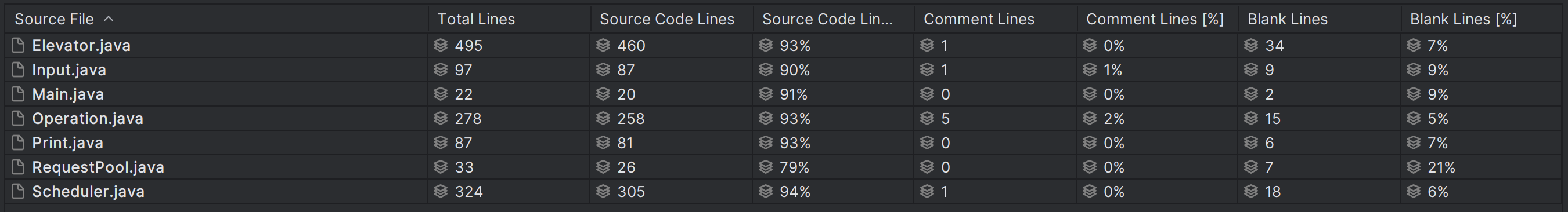Screen dimensions: 1568x212
Task: Open Scheduler.java from the list
Action: click(88, 191)
